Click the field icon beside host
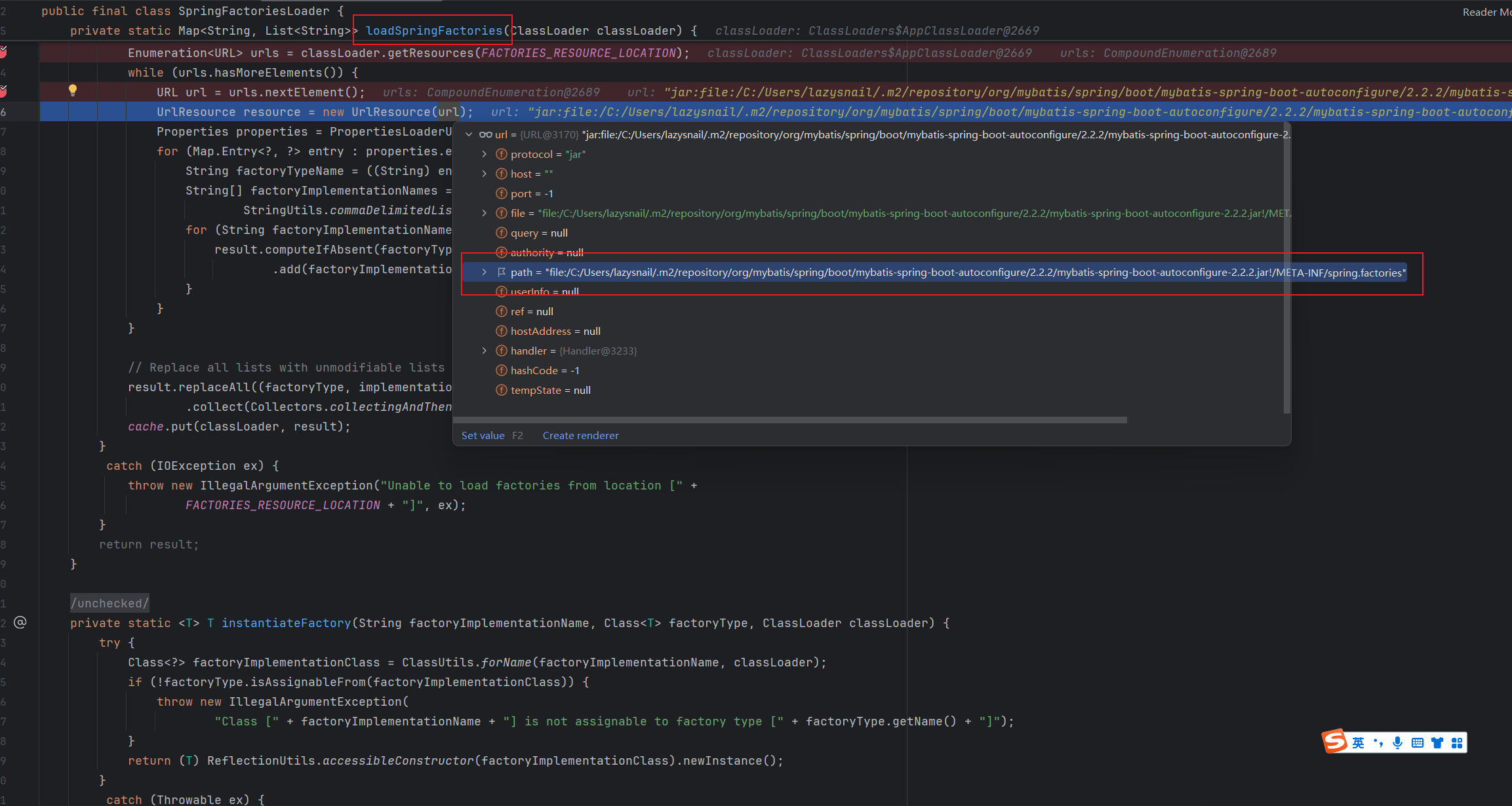Screen dimensions: 1512x806 pyautogui.click(x=502, y=174)
